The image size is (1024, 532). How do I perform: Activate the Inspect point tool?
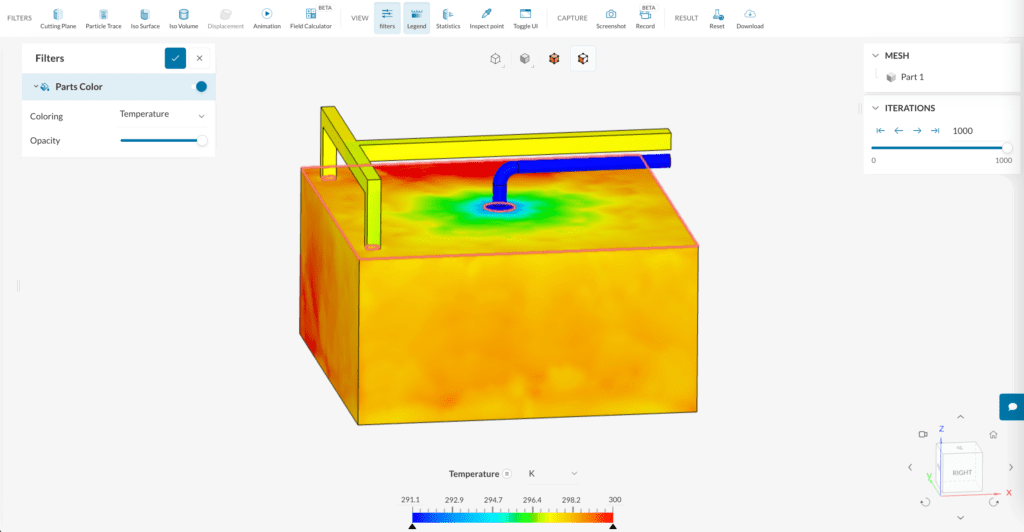pyautogui.click(x=486, y=17)
